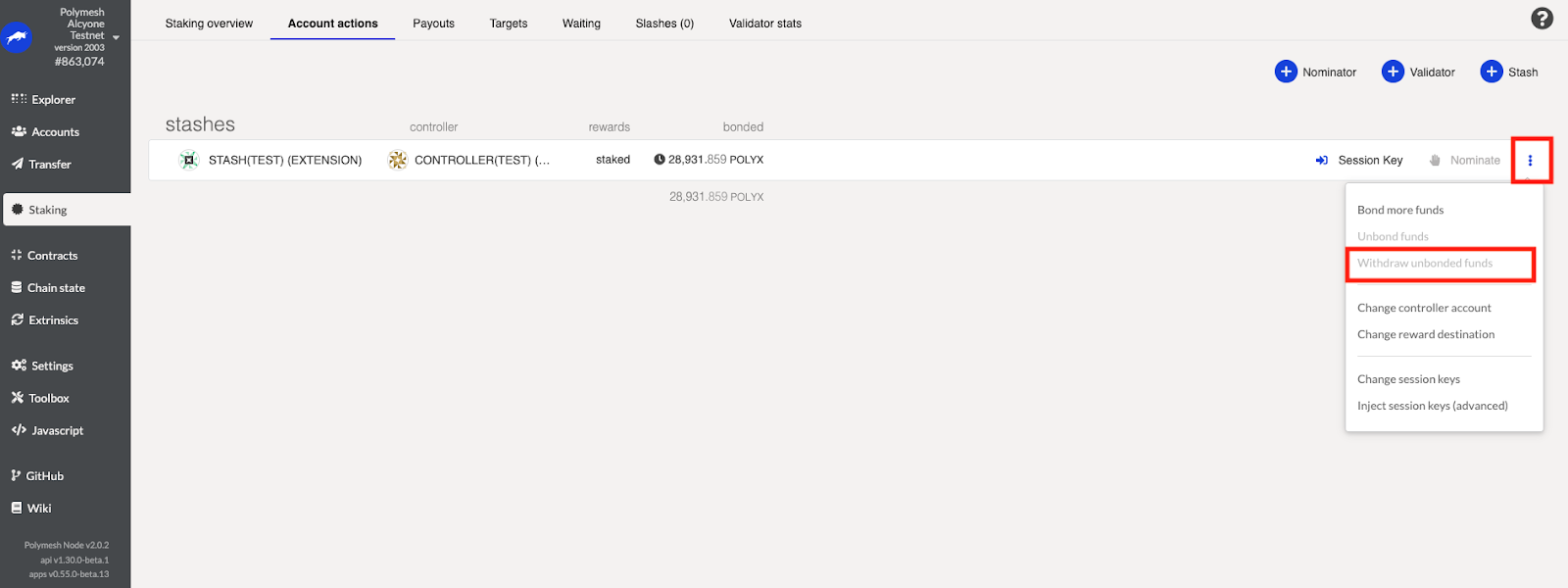Image resolution: width=1568 pixels, height=588 pixels.
Task: Open the Targets tab
Action: tap(509, 24)
